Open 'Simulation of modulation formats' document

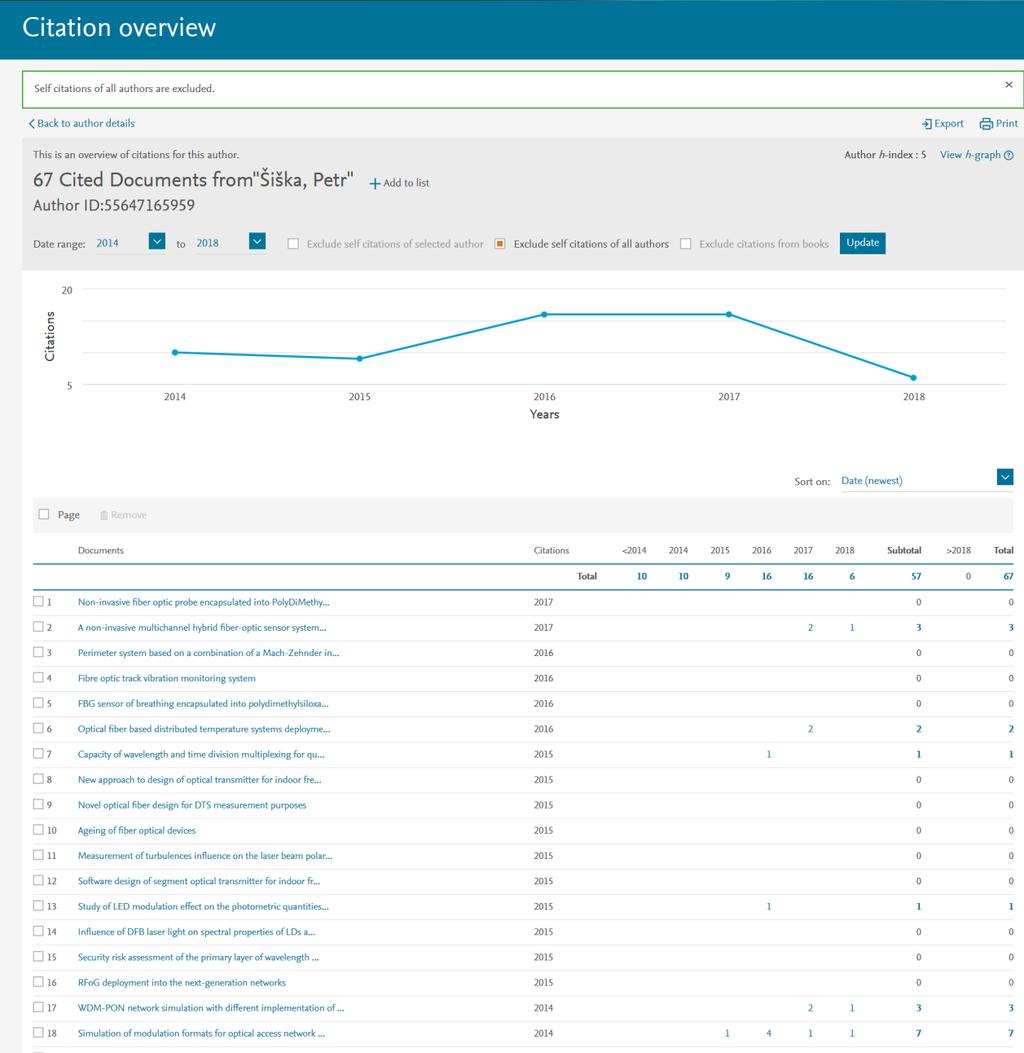(201, 1034)
